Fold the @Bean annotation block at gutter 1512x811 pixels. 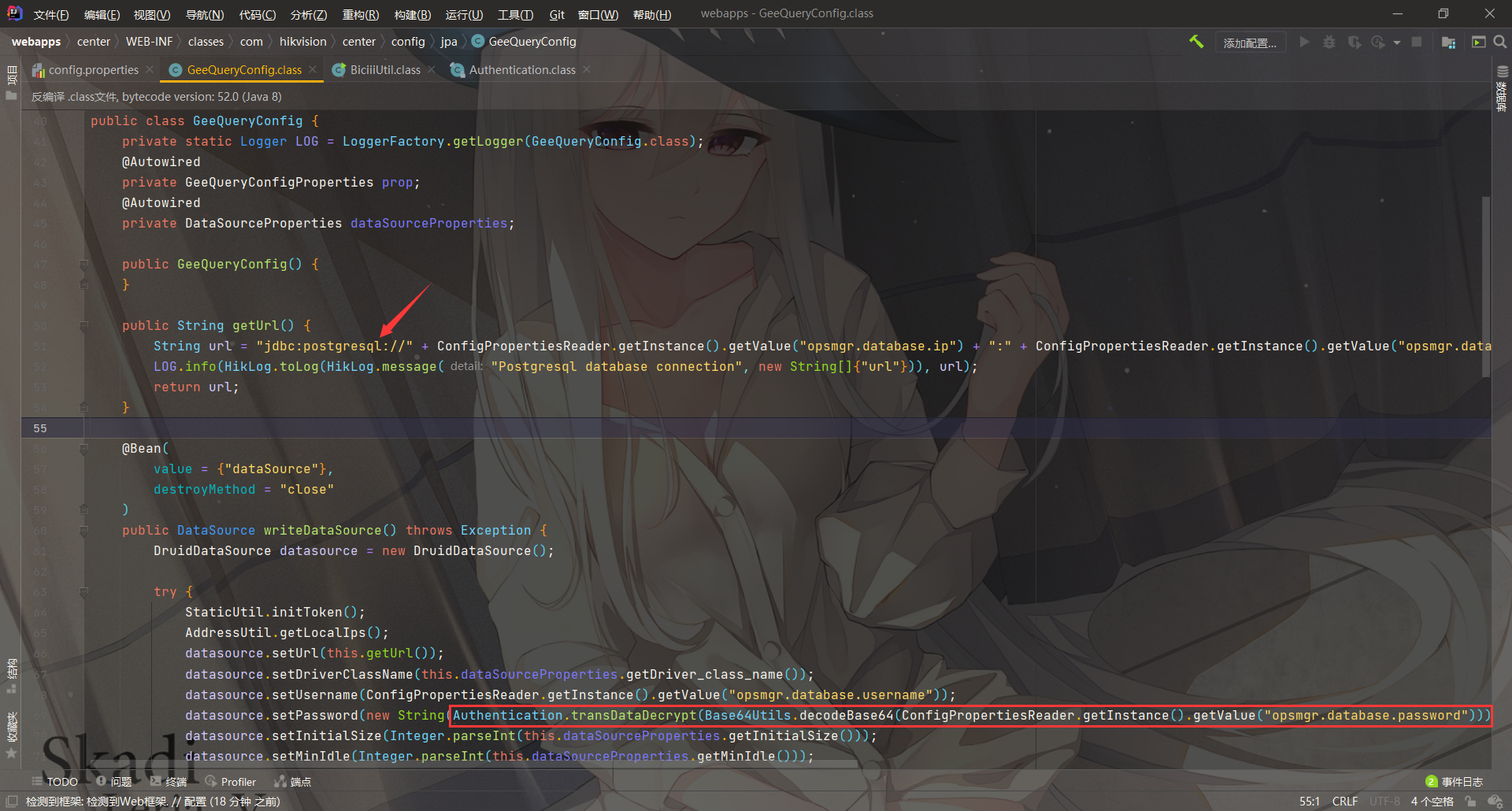(83, 448)
